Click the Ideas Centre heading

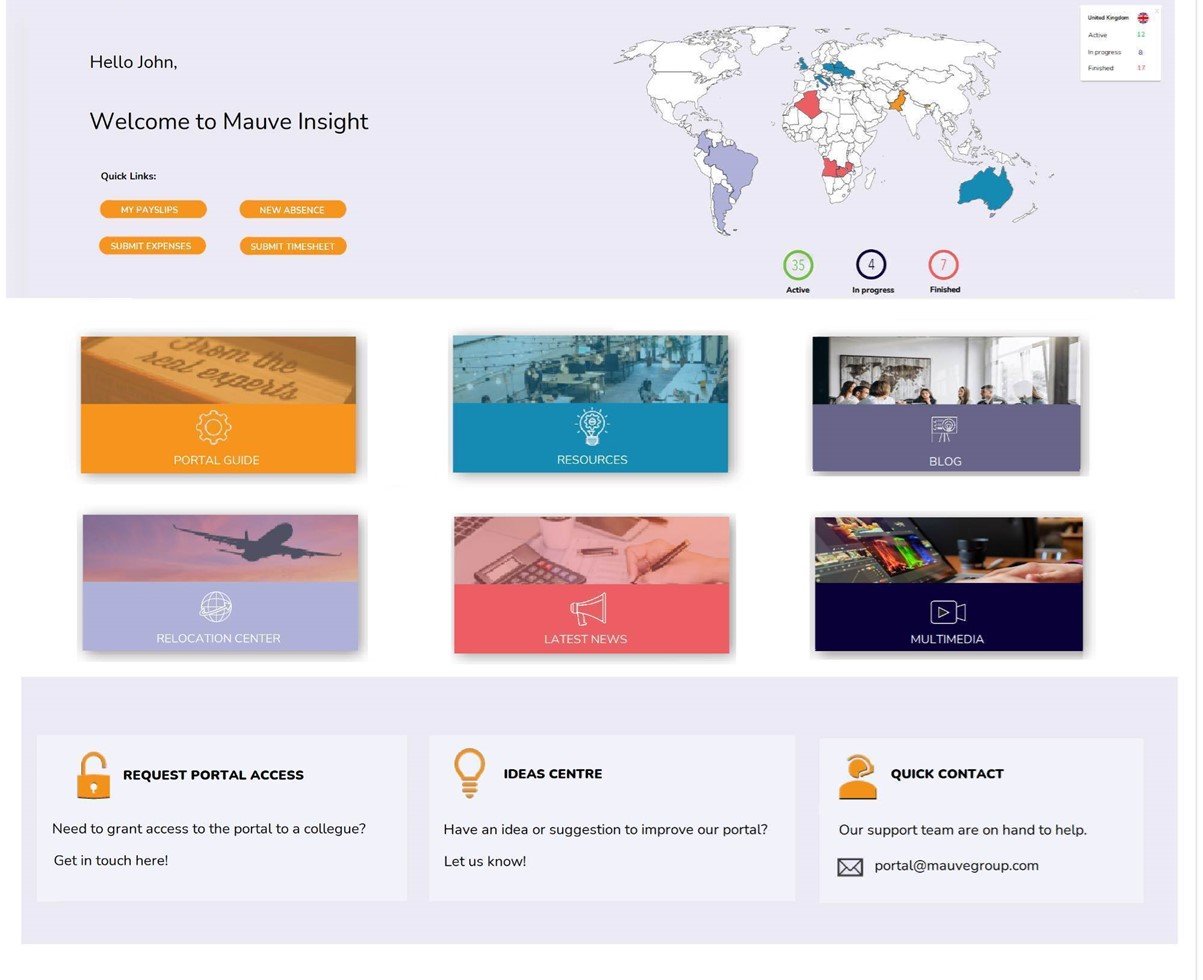[x=553, y=774]
